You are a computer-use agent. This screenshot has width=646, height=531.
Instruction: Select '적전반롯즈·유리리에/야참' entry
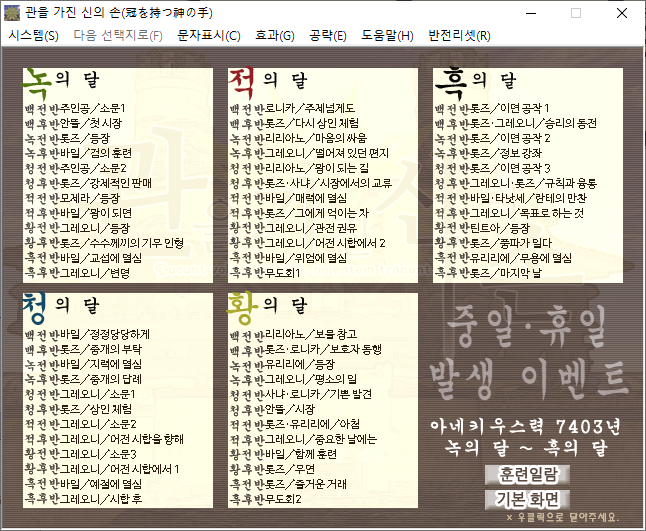(294, 424)
